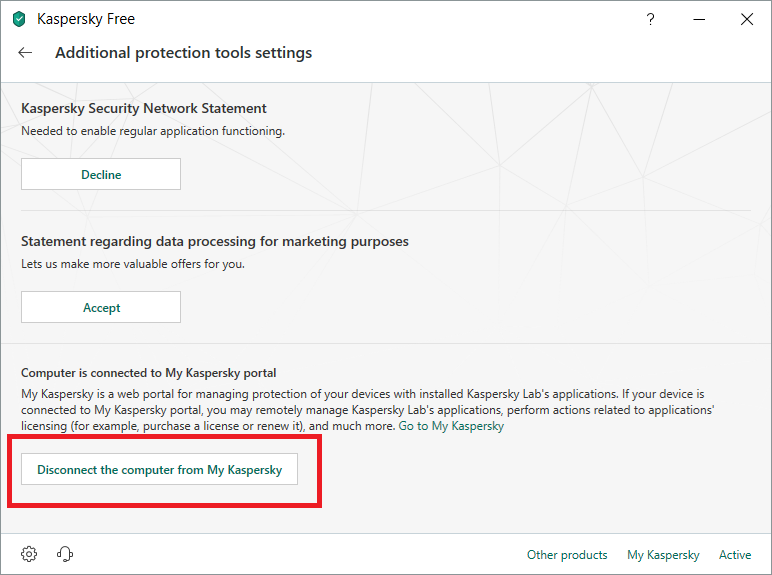Click the Kaspersky shield logo icon
The width and height of the screenshot is (772, 575).
(x=19, y=19)
